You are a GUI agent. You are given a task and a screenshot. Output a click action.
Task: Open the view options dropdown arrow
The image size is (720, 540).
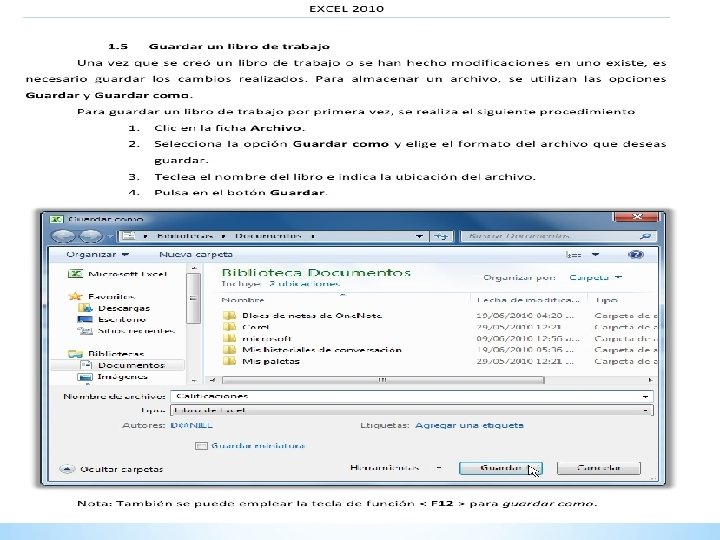(x=595, y=254)
